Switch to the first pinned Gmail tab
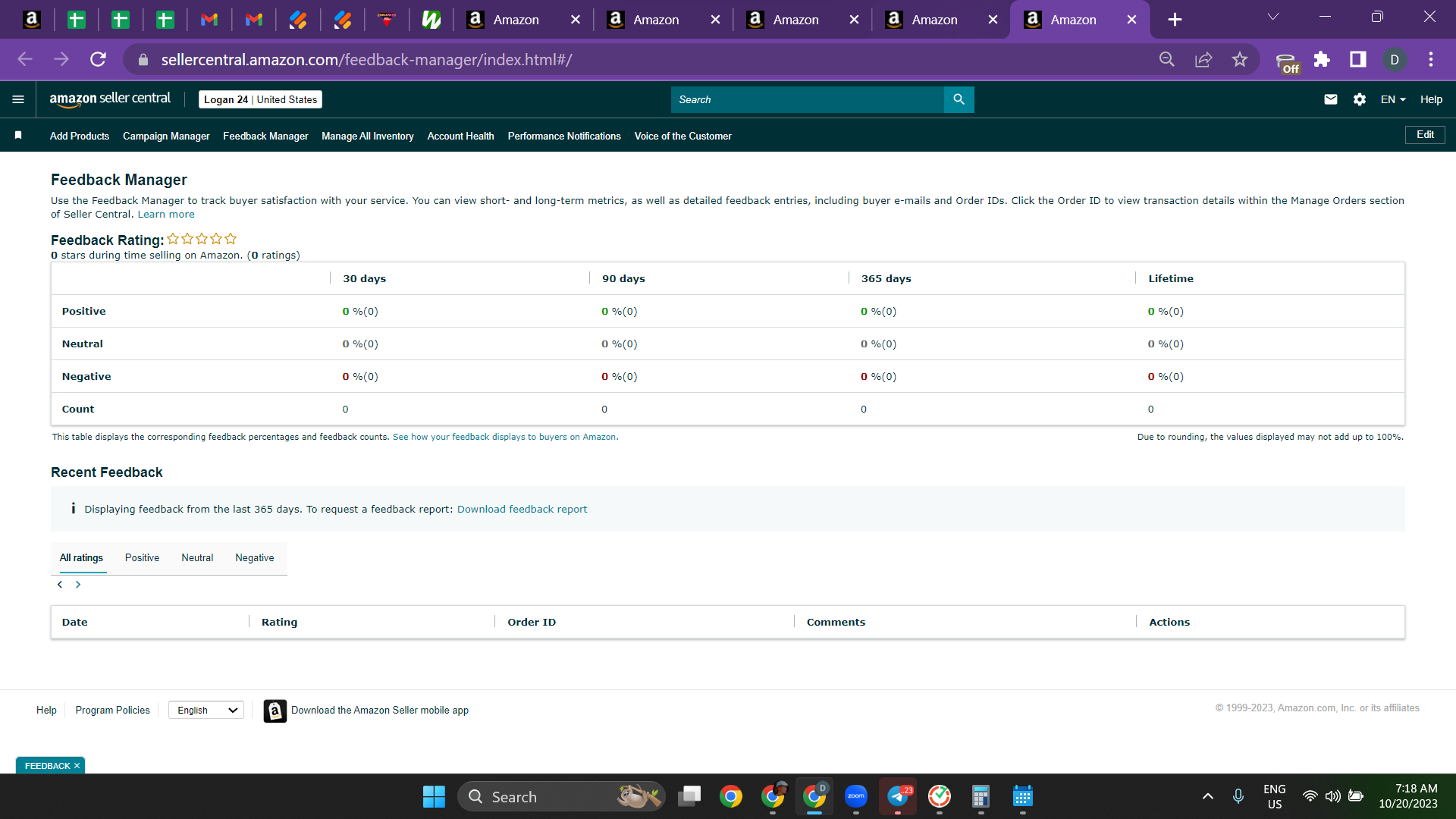 coord(209,20)
